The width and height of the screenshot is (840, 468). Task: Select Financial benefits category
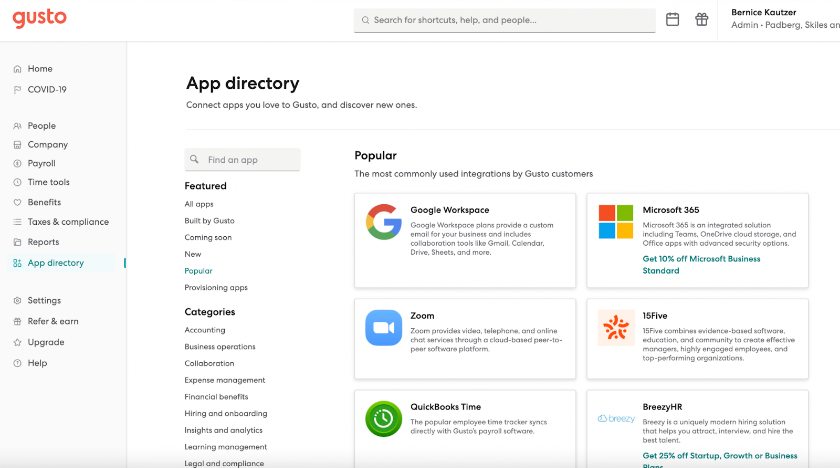[x=216, y=397]
